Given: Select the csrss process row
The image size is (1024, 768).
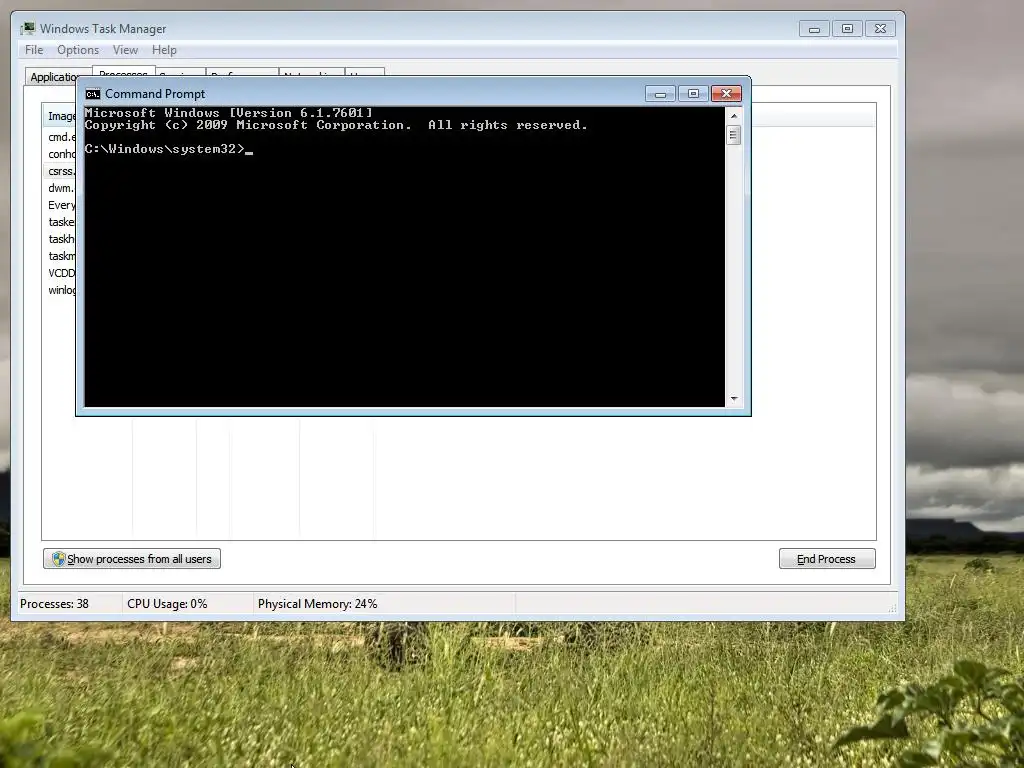Looking at the screenshot, I should pos(59,171).
